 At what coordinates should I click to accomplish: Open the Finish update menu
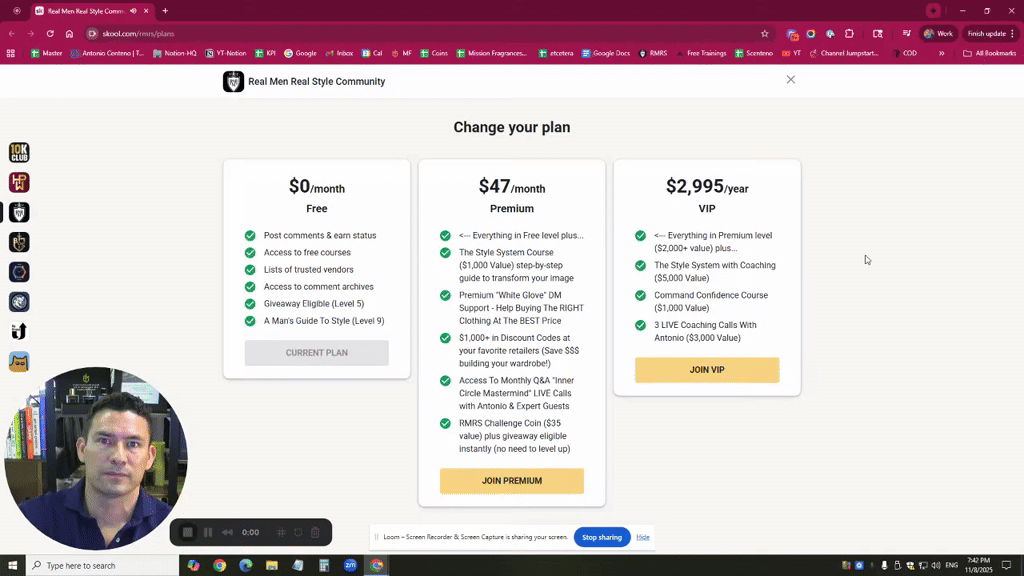[x=991, y=33]
